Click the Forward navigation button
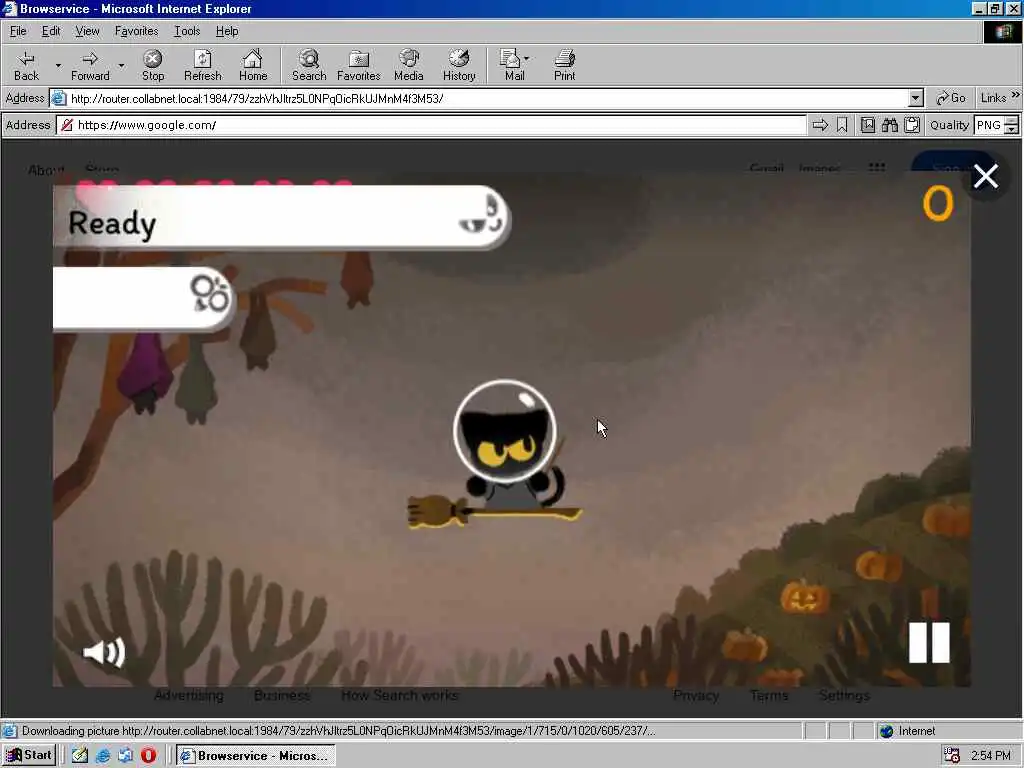1024x768 pixels. coord(90,66)
